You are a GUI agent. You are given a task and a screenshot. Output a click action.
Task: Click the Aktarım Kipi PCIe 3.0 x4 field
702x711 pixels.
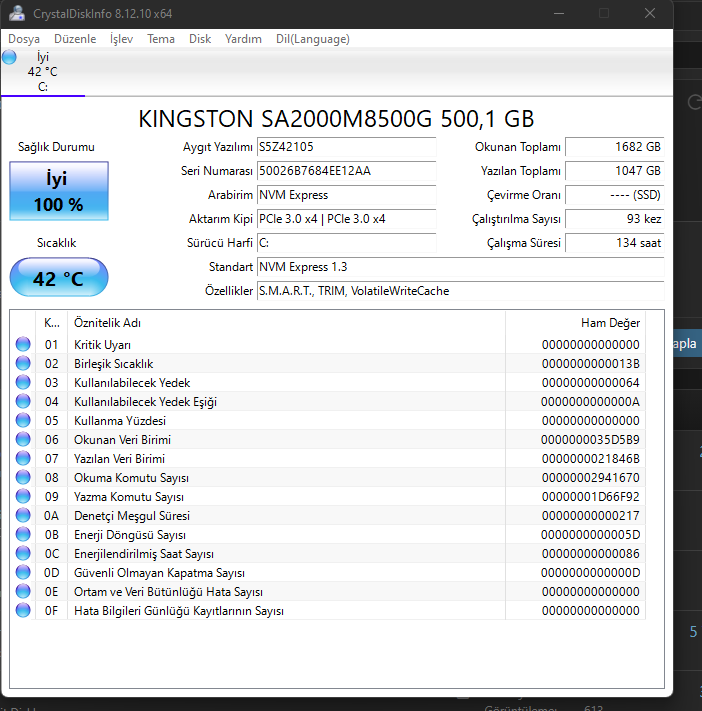[346, 219]
